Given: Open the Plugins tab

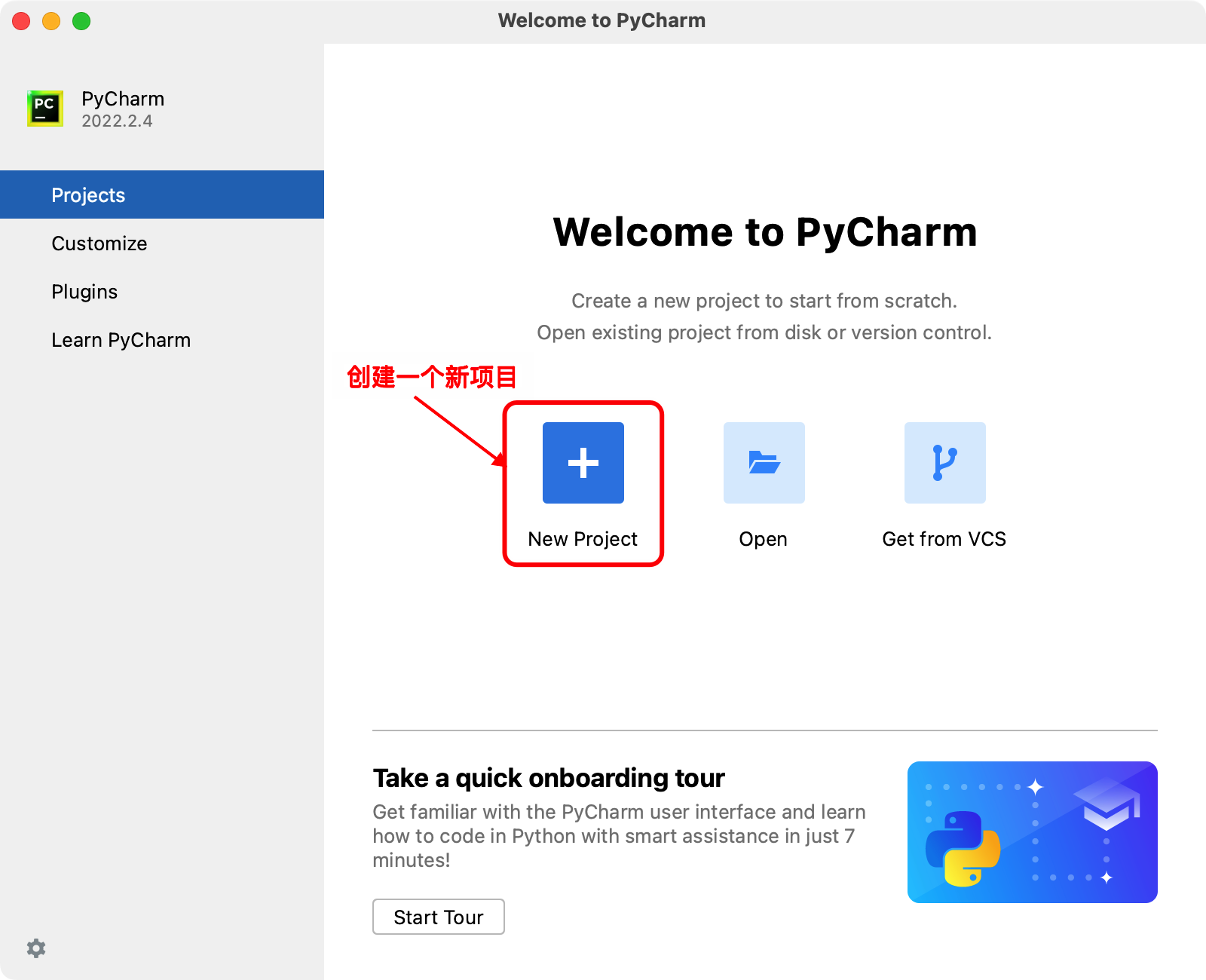Looking at the screenshot, I should 162,291.
